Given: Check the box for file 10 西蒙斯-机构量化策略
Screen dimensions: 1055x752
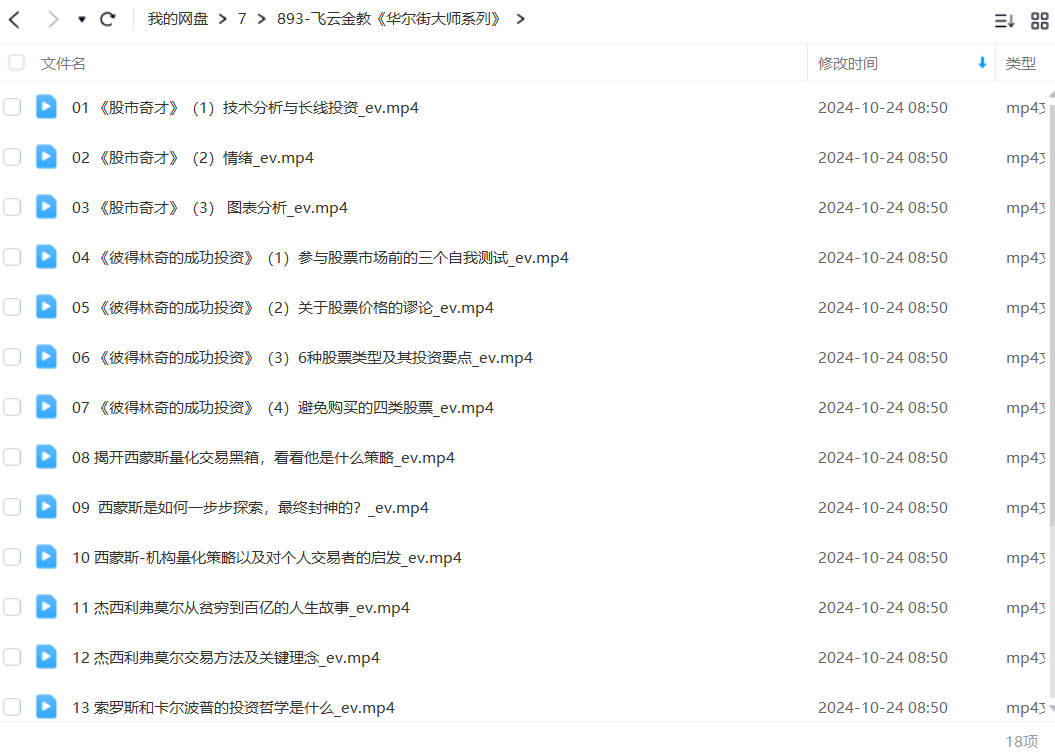Looking at the screenshot, I should [x=12, y=557].
